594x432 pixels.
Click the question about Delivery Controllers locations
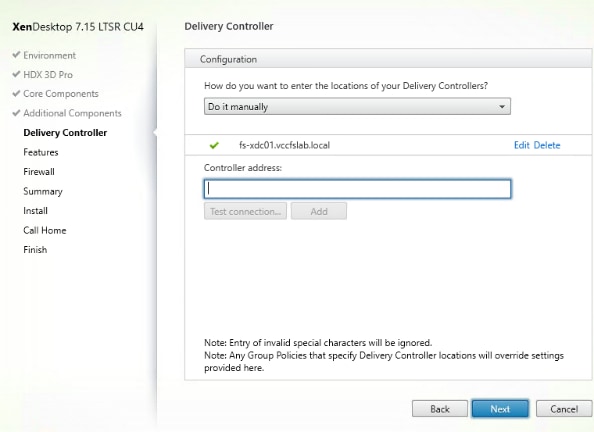[346, 86]
